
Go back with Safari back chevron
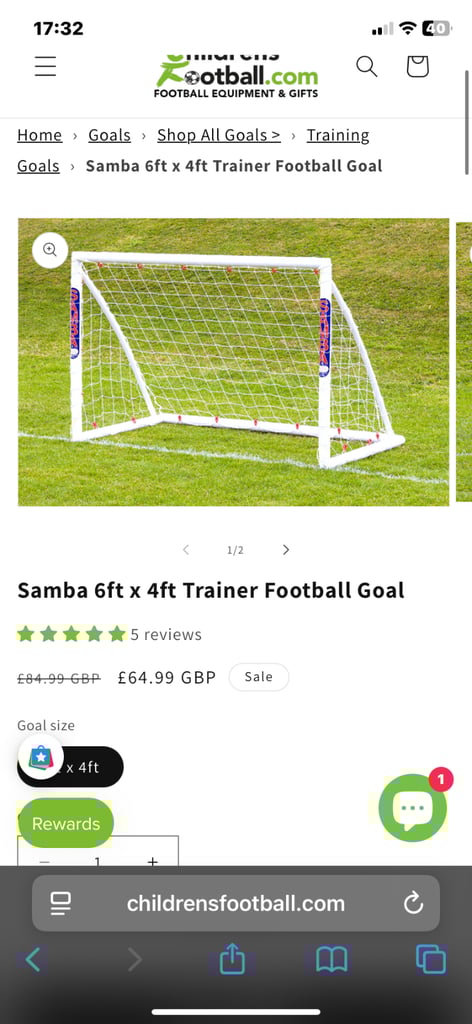[x=33, y=960]
